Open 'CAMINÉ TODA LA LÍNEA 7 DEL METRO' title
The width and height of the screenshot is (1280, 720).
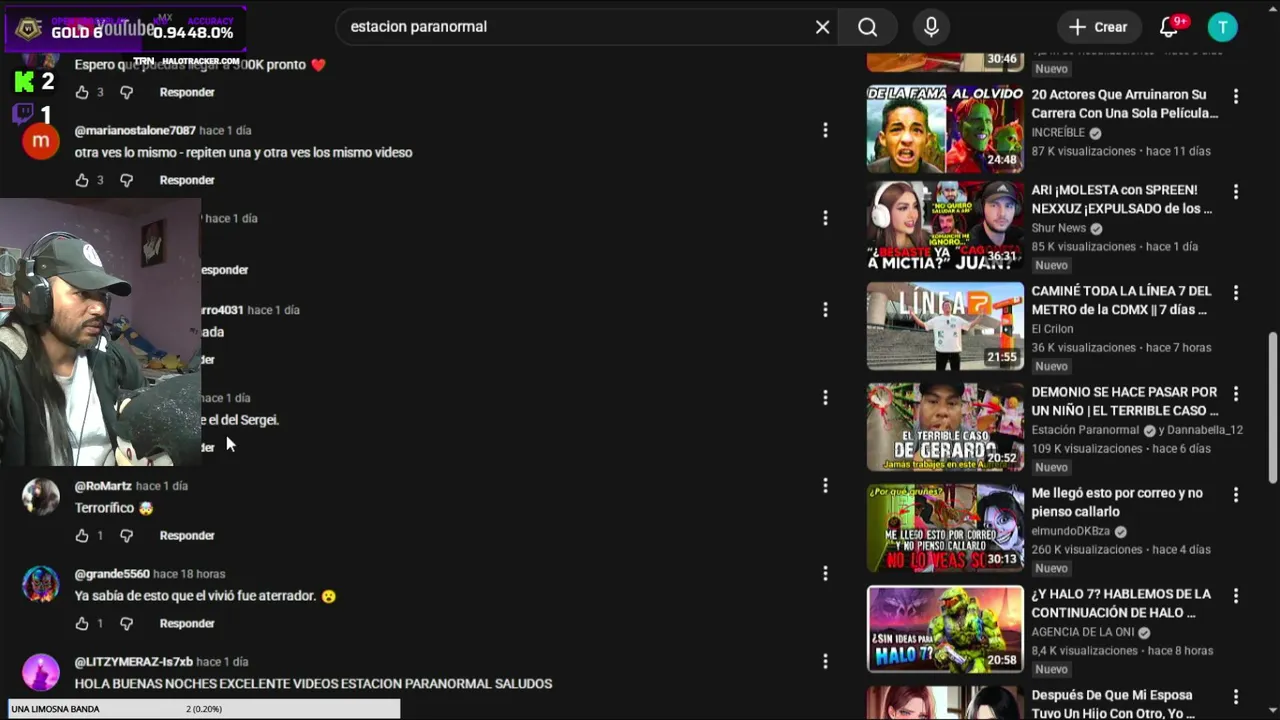(1121, 300)
